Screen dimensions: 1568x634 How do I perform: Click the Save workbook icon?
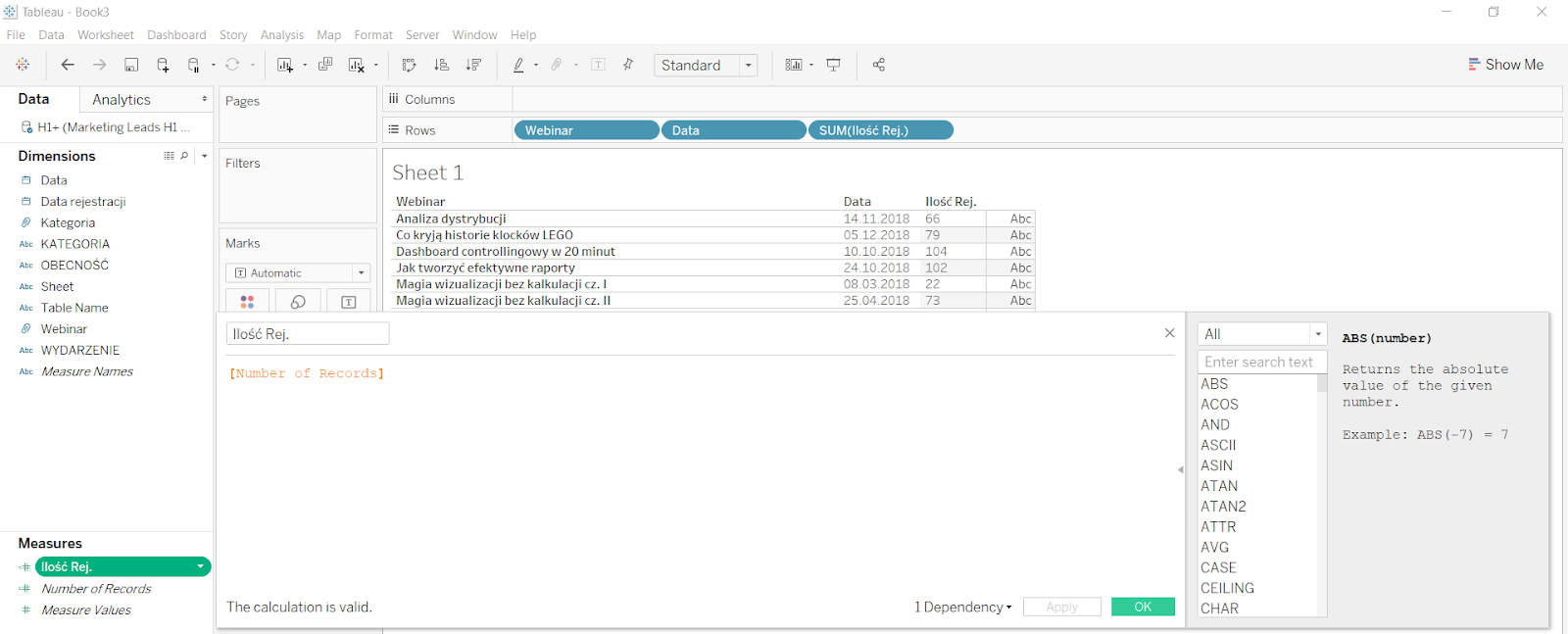[131, 65]
